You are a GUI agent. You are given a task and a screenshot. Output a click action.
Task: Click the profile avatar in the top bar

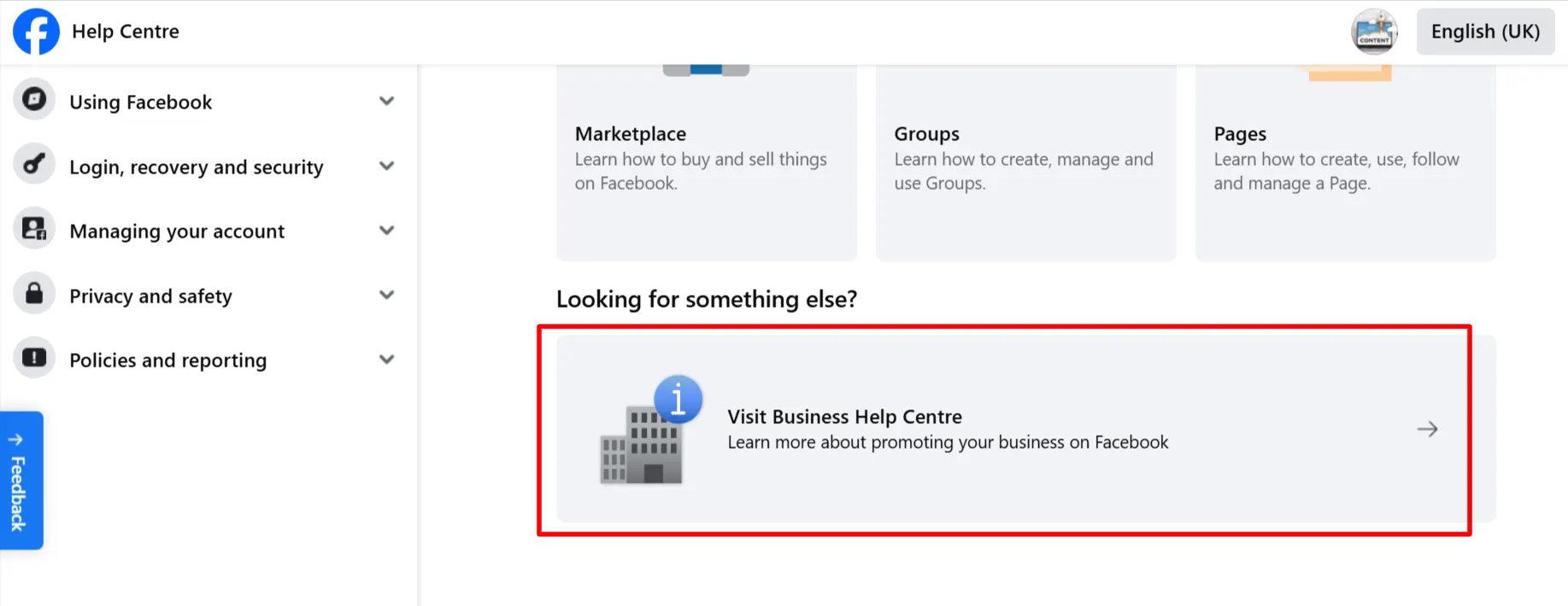coord(1374,32)
